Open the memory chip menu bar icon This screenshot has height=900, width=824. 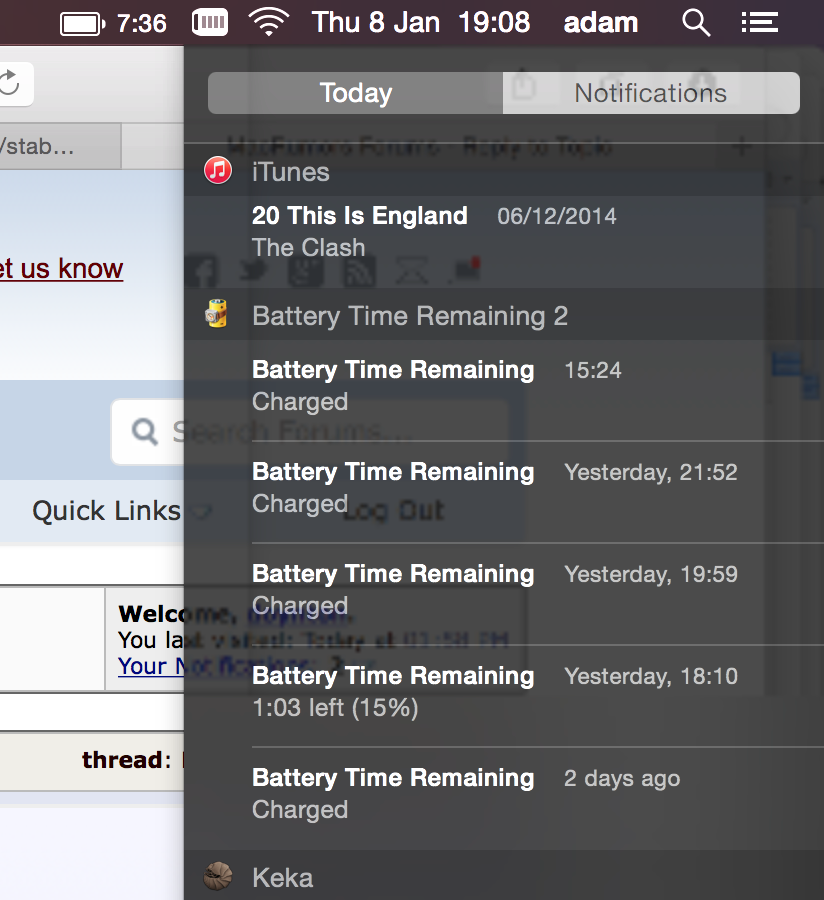point(209,23)
